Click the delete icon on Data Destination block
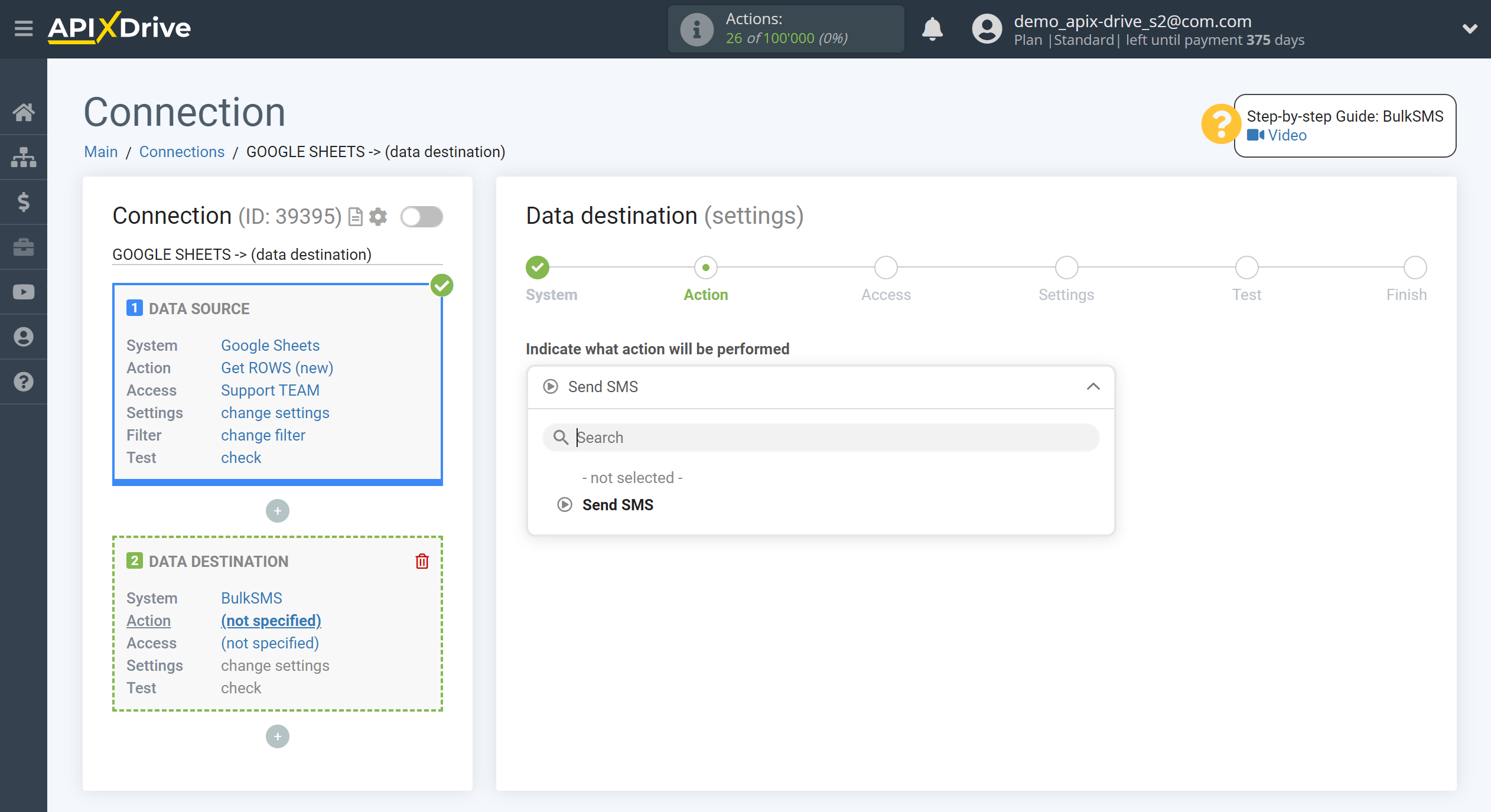Image resolution: width=1491 pixels, height=812 pixels. click(x=422, y=561)
